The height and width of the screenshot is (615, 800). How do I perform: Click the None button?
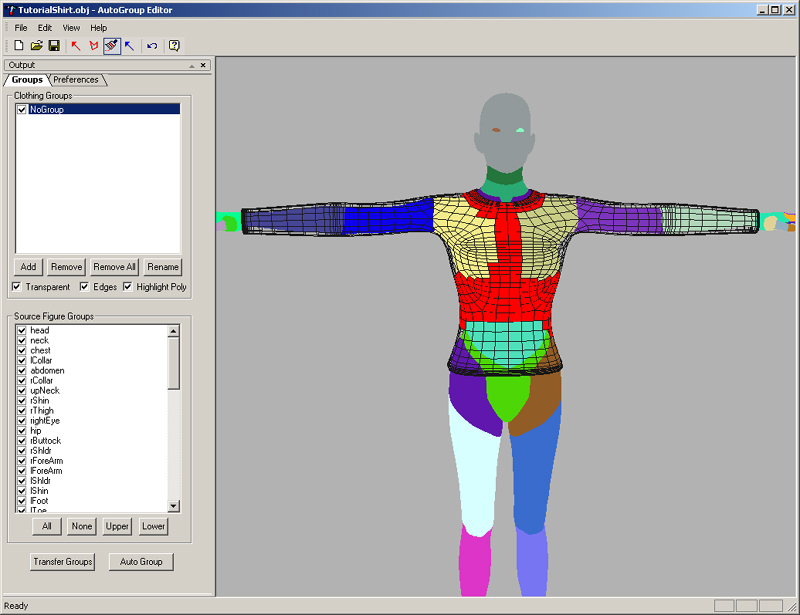(82, 526)
